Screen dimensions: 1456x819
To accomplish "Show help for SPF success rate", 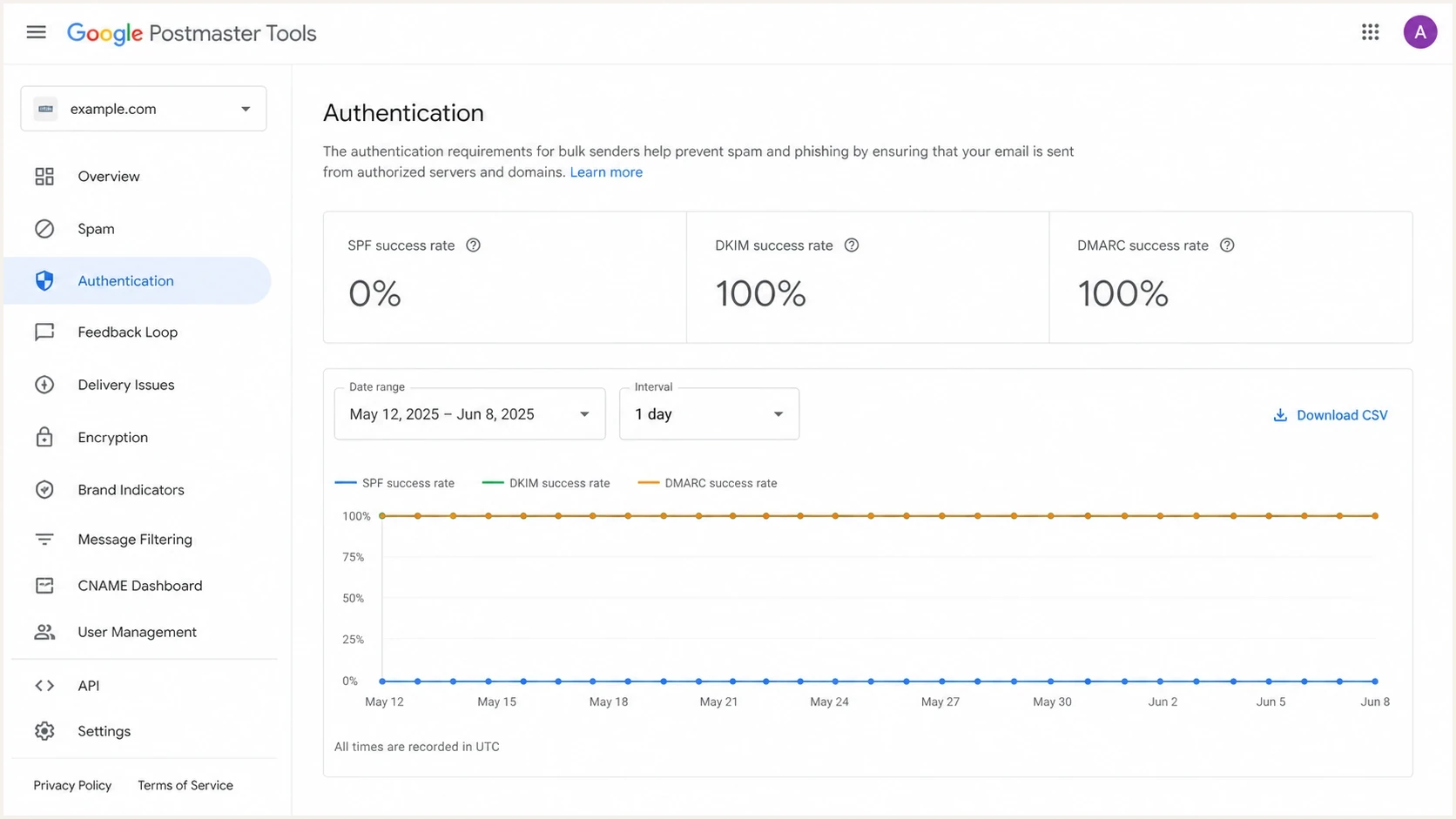I will click(473, 245).
